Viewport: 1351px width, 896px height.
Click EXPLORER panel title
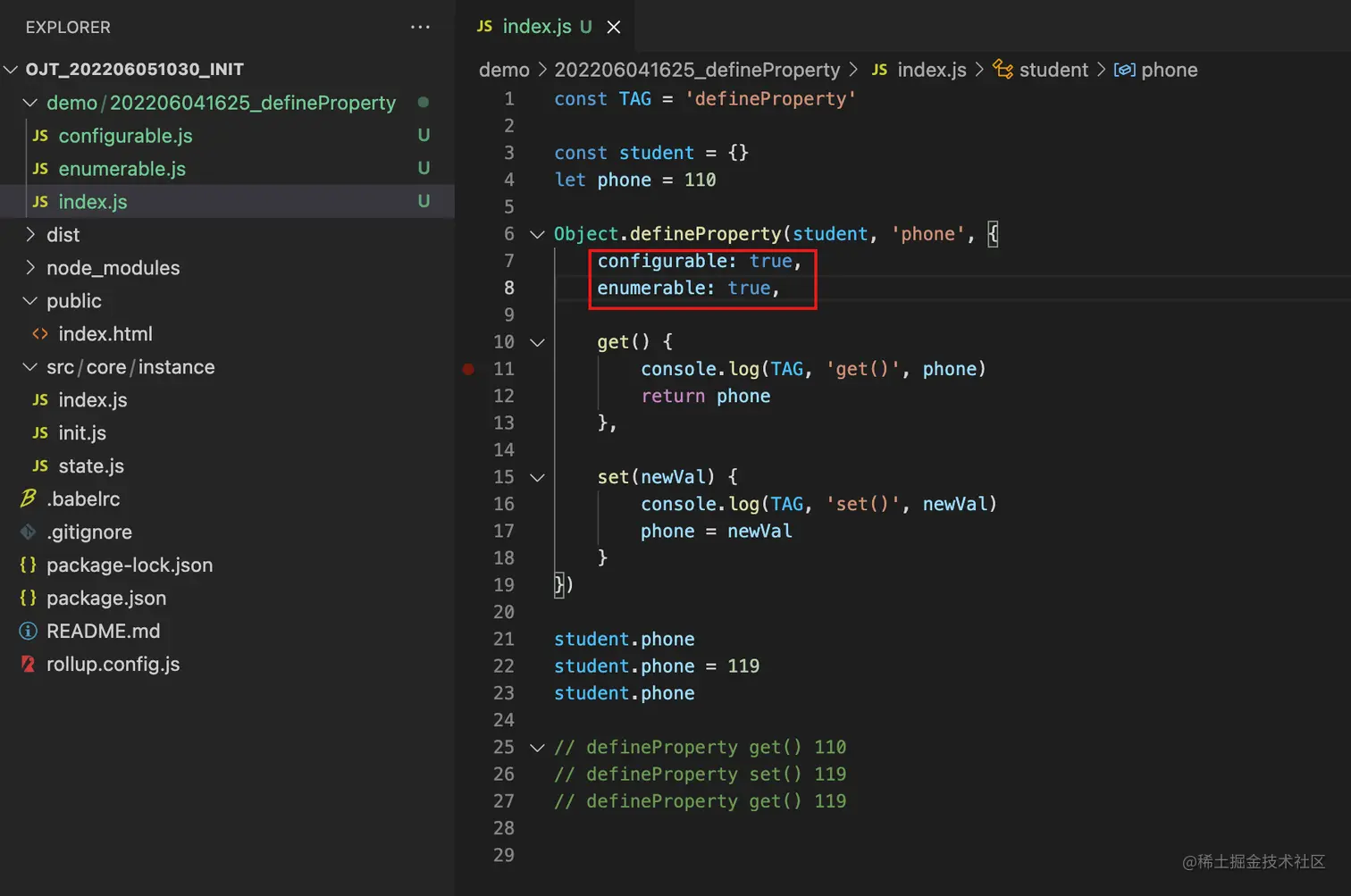point(68,27)
